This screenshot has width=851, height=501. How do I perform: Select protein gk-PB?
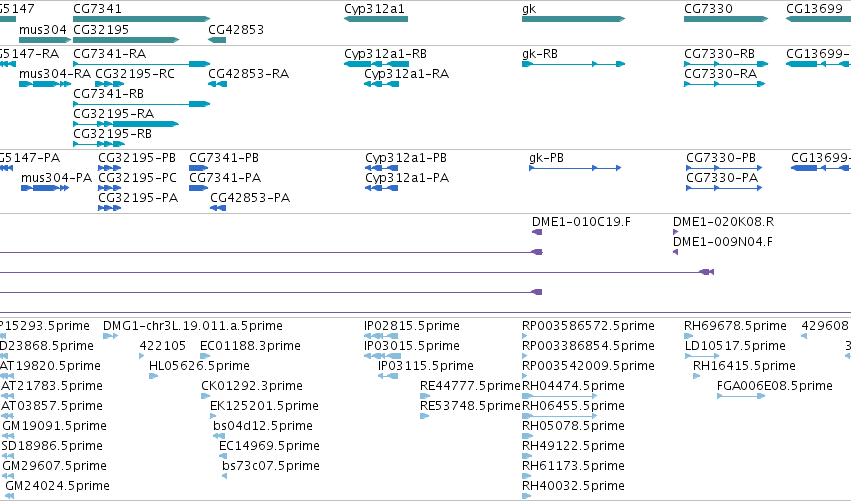(x=575, y=168)
